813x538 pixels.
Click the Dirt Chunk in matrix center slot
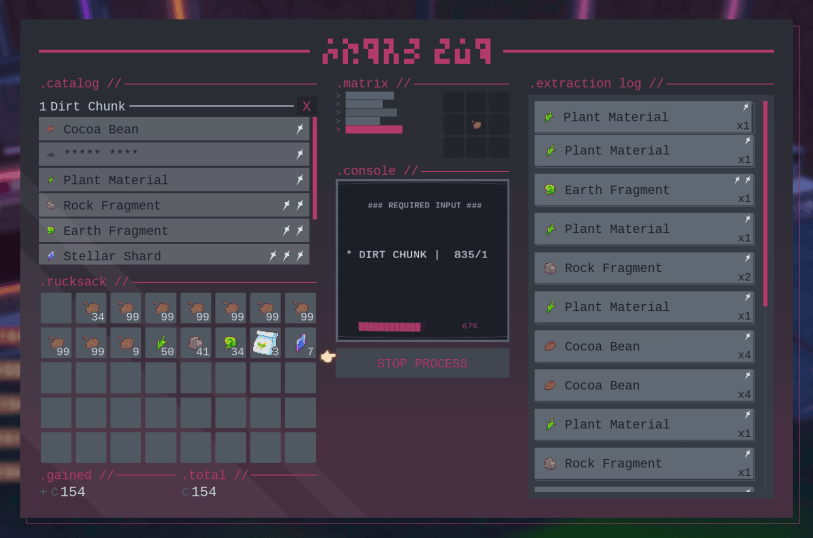pyautogui.click(x=477, y=125)
